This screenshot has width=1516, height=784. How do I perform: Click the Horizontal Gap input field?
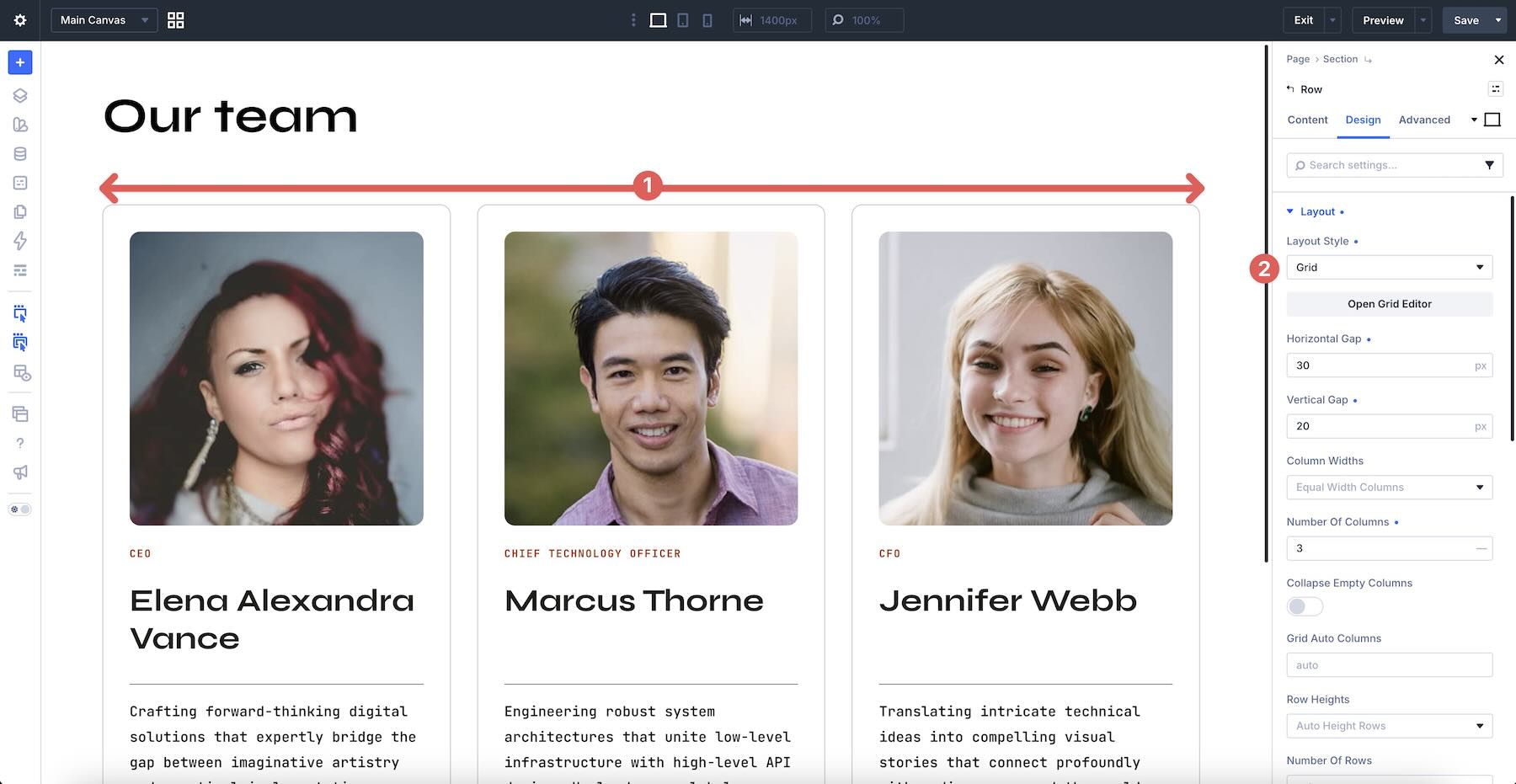click(1390, 365)
